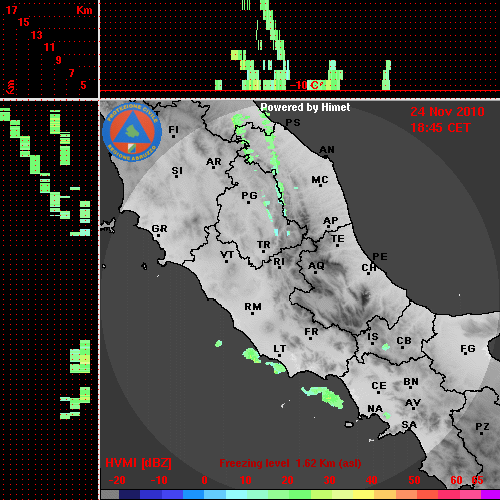Pick the magenta swatch at colorbar end
The image size is (500, 500).
click(490, 494)
